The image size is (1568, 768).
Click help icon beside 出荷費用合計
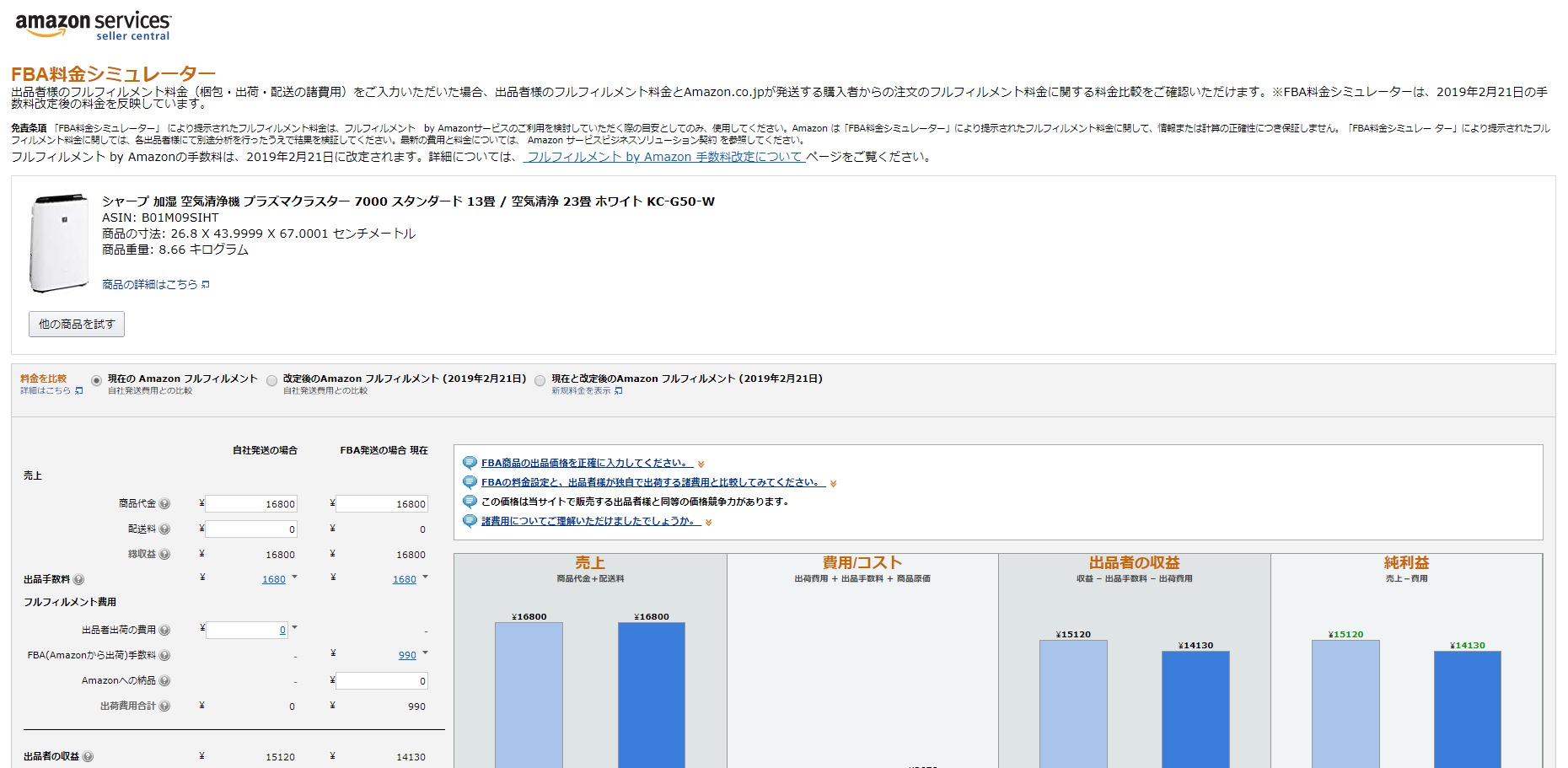(x=164, y=706)
